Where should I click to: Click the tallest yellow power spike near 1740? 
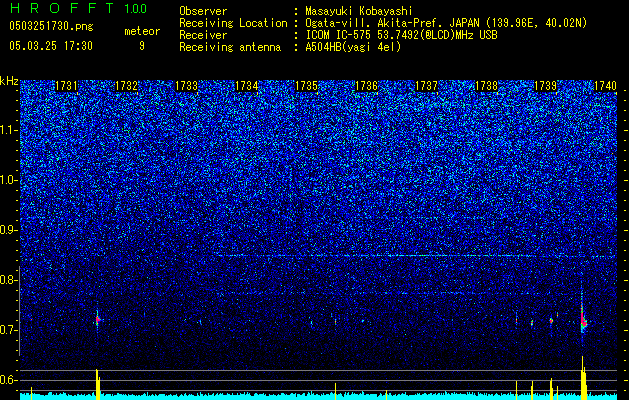[x=582, y=378]
